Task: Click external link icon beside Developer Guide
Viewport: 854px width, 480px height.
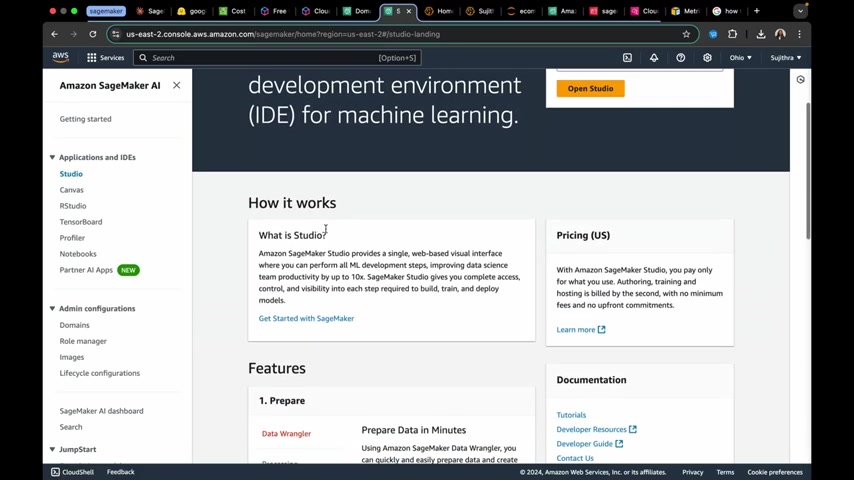Action: pos(619,443)
